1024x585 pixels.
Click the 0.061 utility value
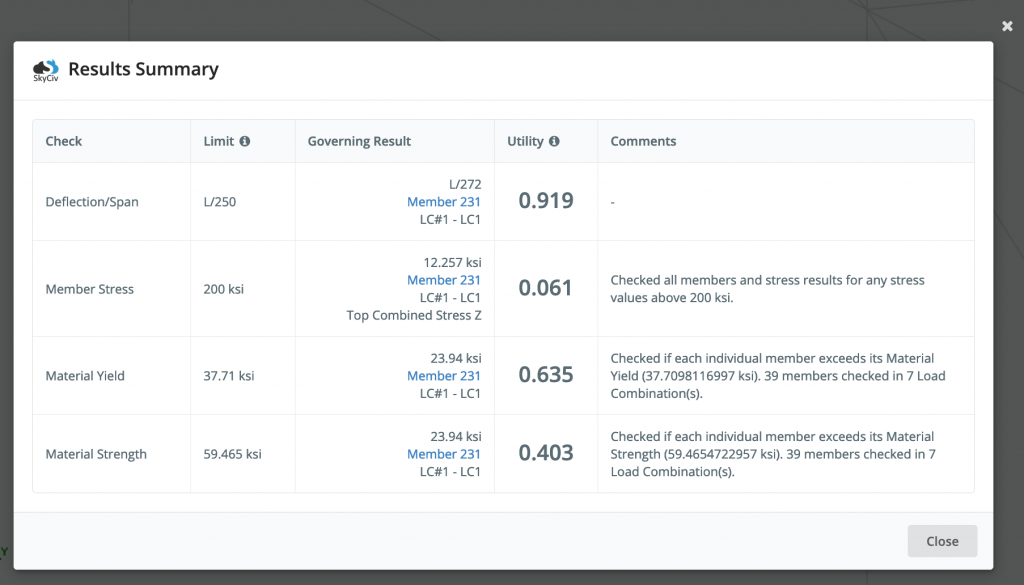coord(546,288)
